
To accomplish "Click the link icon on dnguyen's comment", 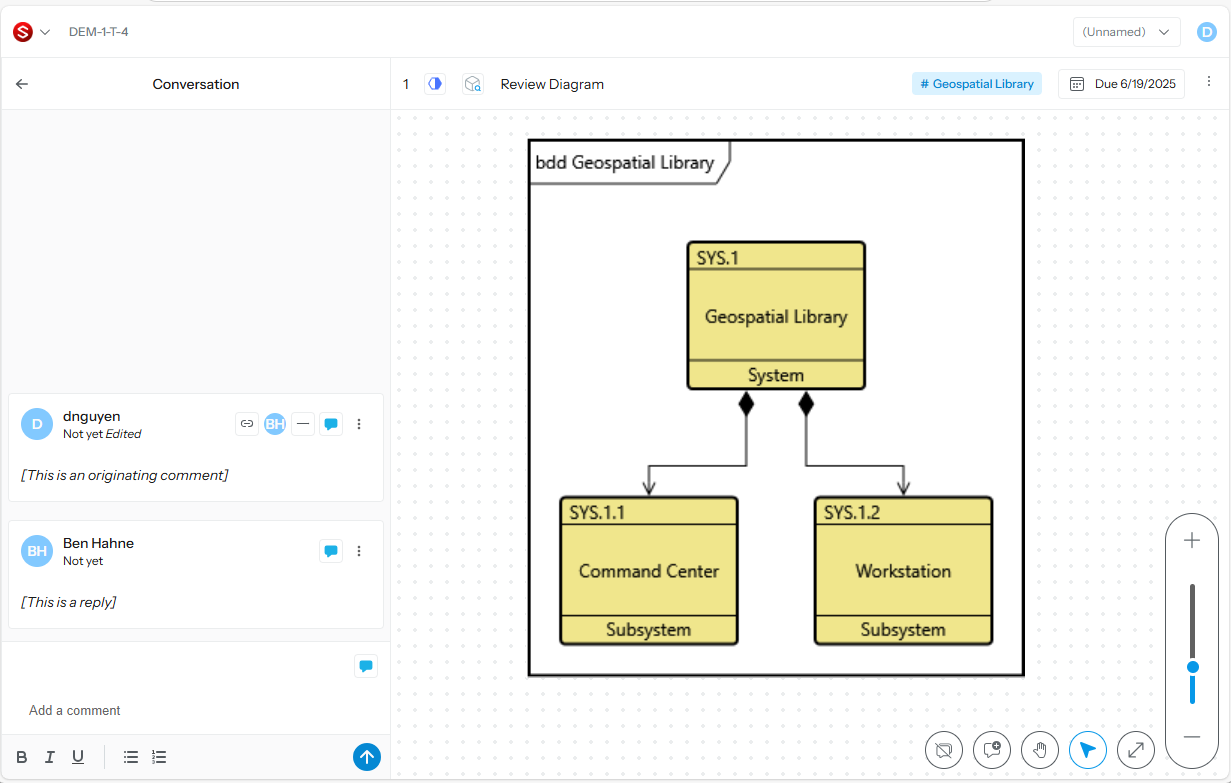I will coord(247,424).
